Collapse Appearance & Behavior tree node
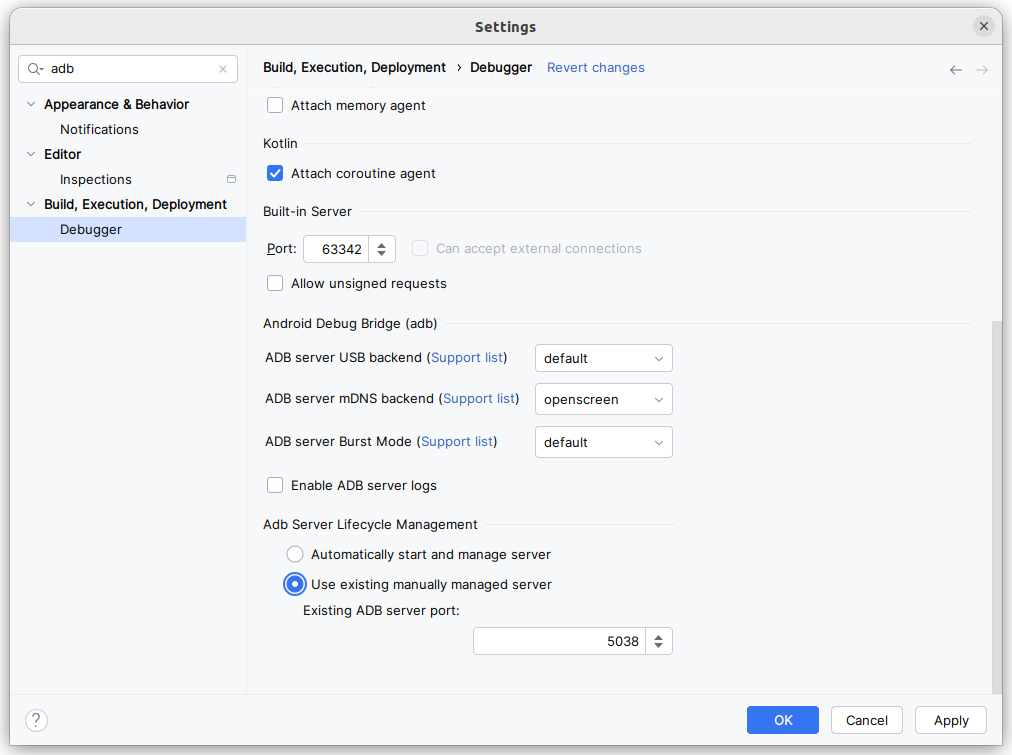1012x755 pixels. [30, 104]
